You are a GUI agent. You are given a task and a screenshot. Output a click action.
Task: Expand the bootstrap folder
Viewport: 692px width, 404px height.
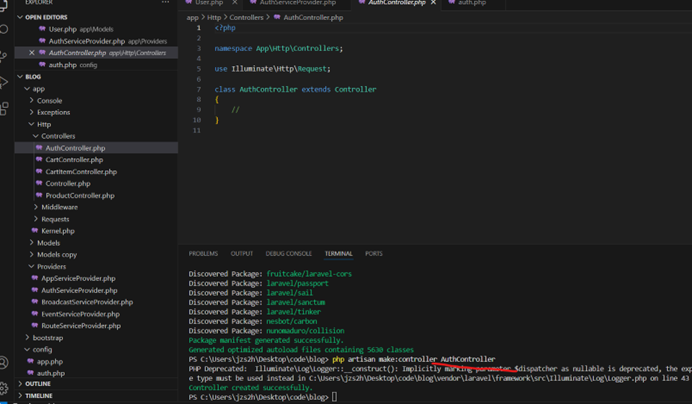tap(97, 338)
